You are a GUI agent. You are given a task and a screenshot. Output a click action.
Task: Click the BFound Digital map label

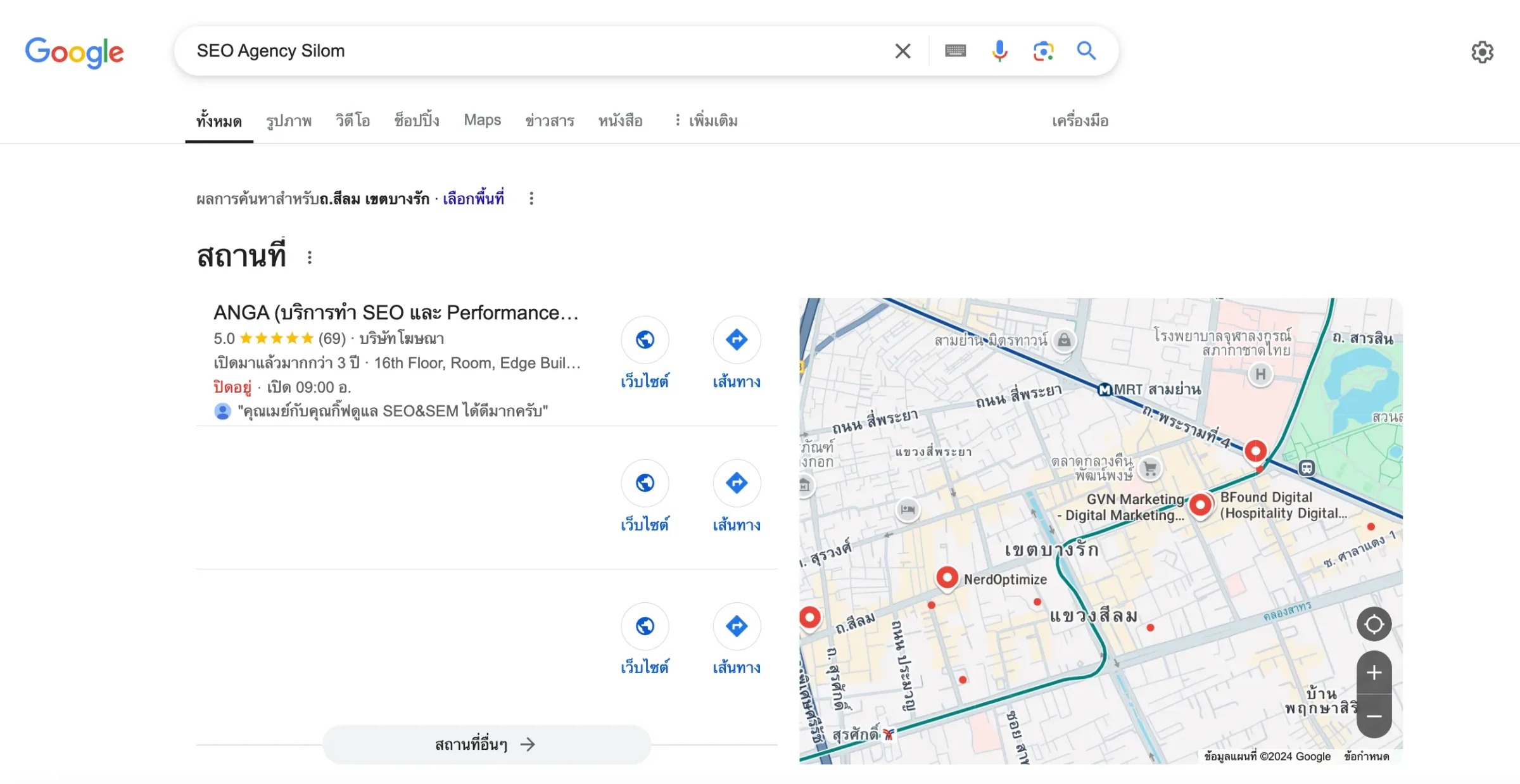tap(1283, 505)
